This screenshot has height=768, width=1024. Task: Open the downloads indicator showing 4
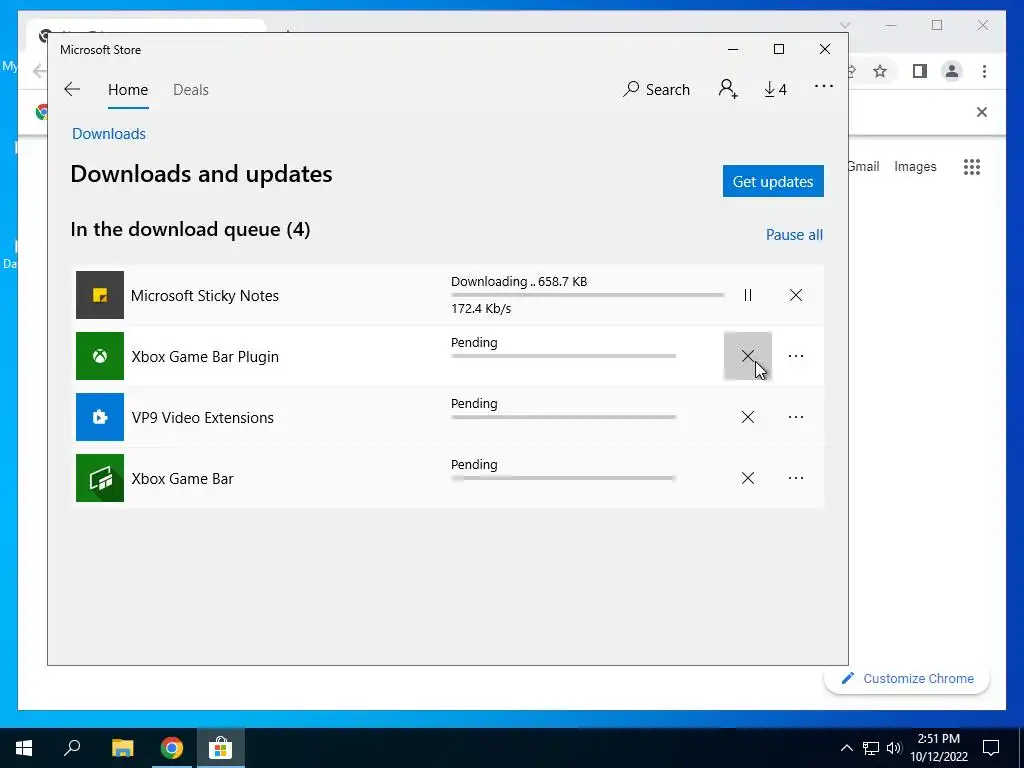click(775, 89)
